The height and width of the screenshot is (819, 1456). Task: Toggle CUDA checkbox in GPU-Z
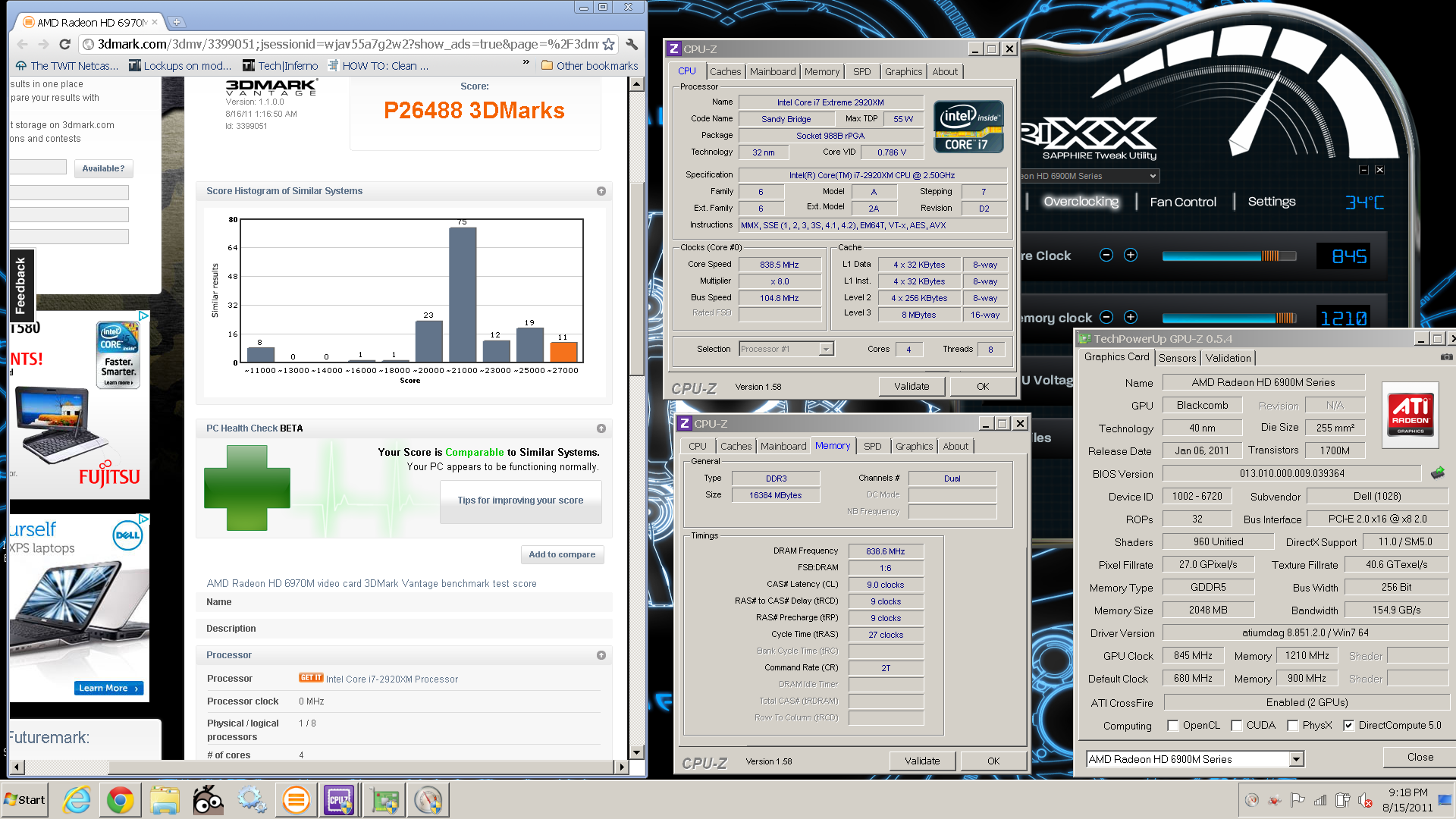pyautogui.click(x=1237, y=726)
